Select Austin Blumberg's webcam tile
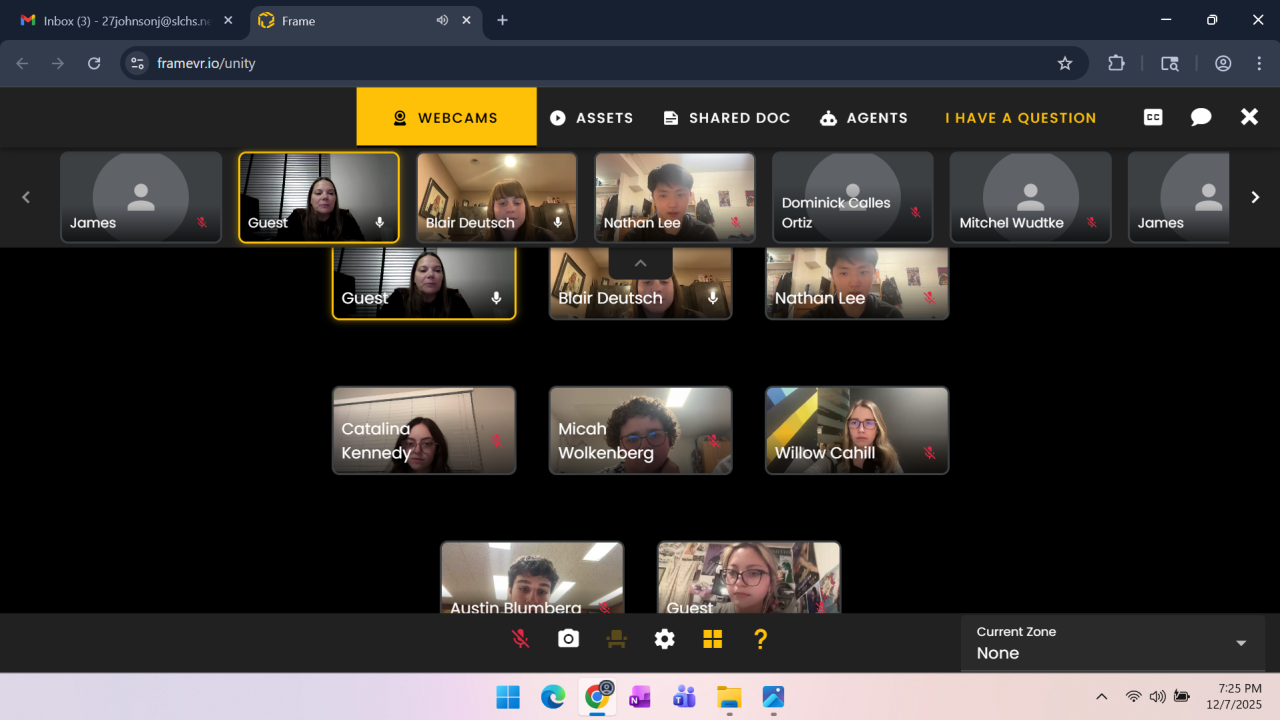The image size is (1280, 720). (532, 578)
